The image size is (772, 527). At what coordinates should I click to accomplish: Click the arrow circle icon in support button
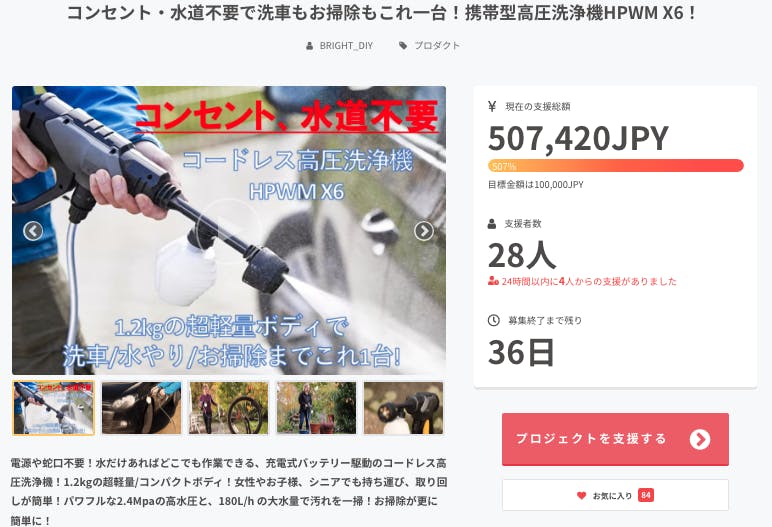[700, 439]
